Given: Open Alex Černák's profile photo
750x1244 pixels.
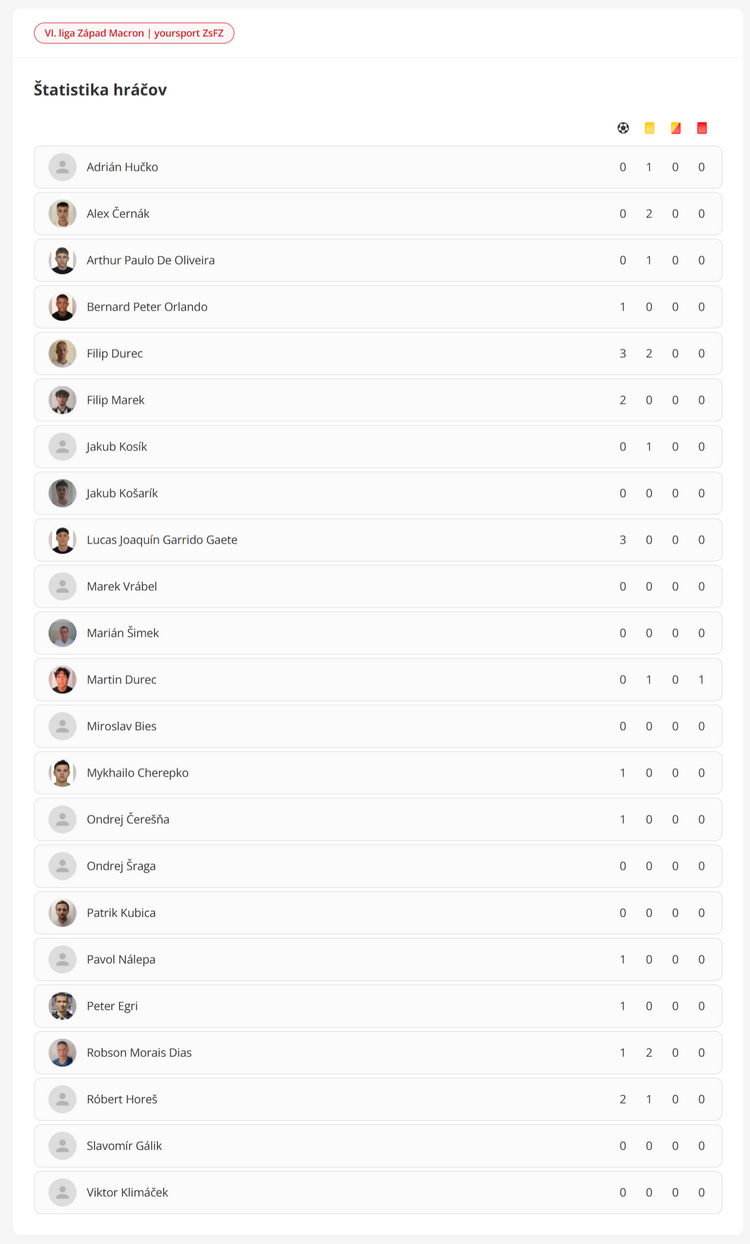Looking at the screenshot, I should click(62, 214).
